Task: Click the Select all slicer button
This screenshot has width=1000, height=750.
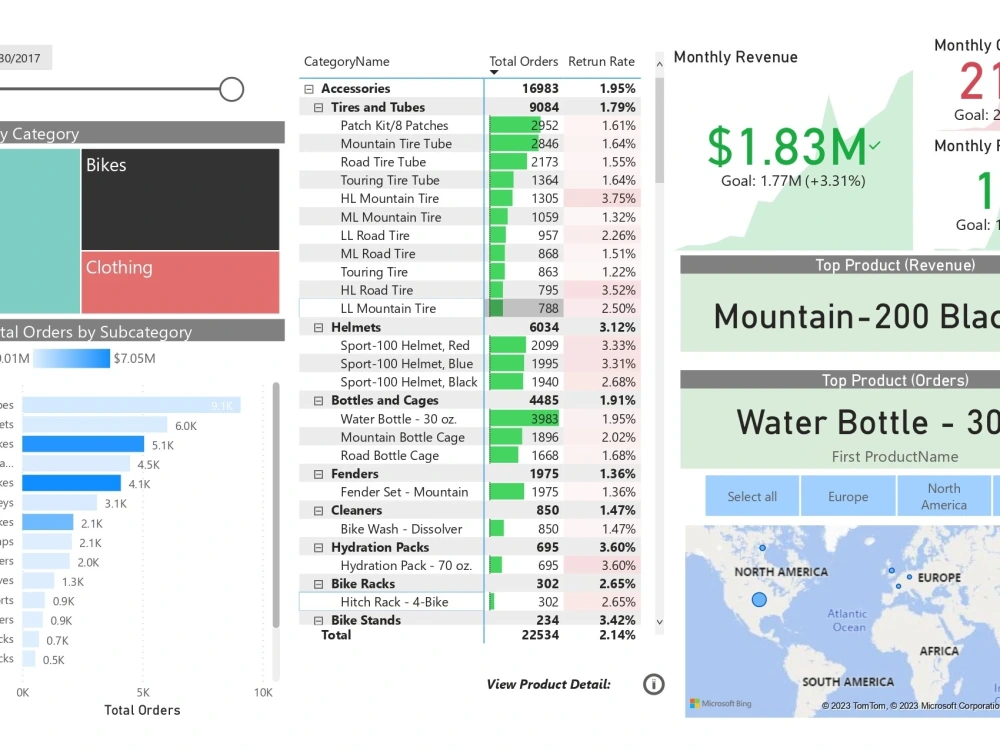Action: click(751, 496)
